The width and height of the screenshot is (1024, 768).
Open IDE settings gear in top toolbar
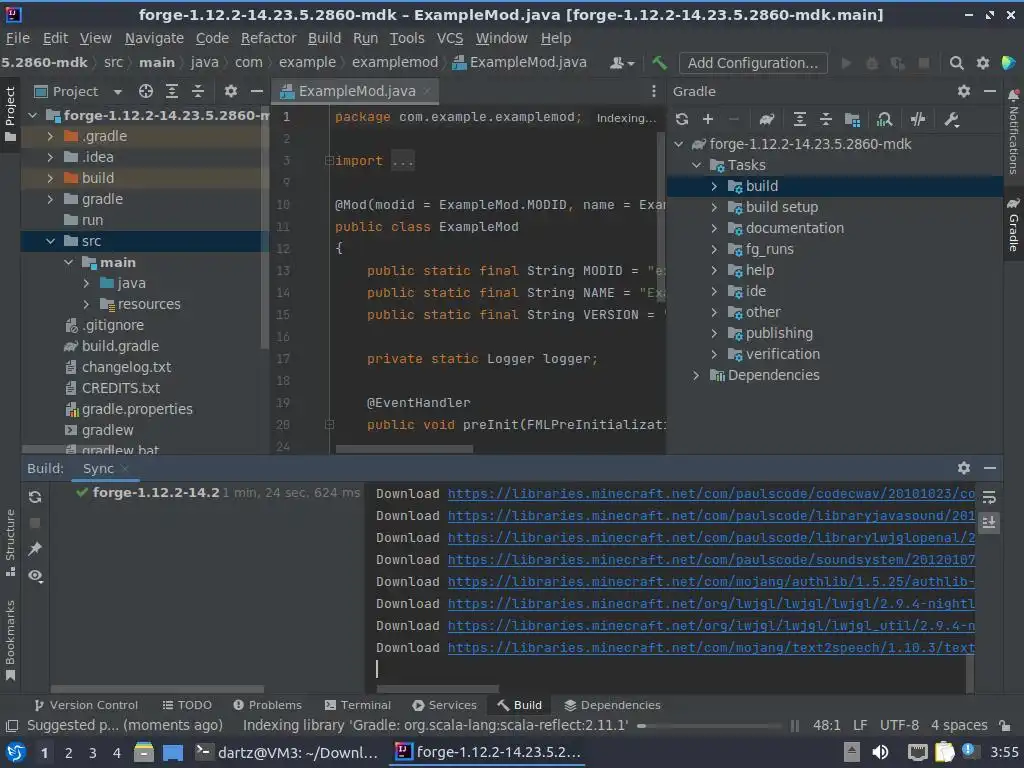tap(983, 63)
